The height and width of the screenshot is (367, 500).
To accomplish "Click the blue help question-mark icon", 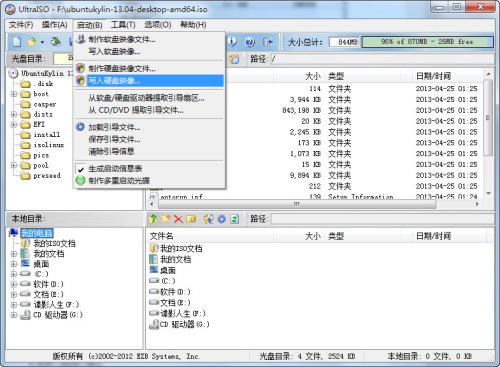I will click(250, 42).
